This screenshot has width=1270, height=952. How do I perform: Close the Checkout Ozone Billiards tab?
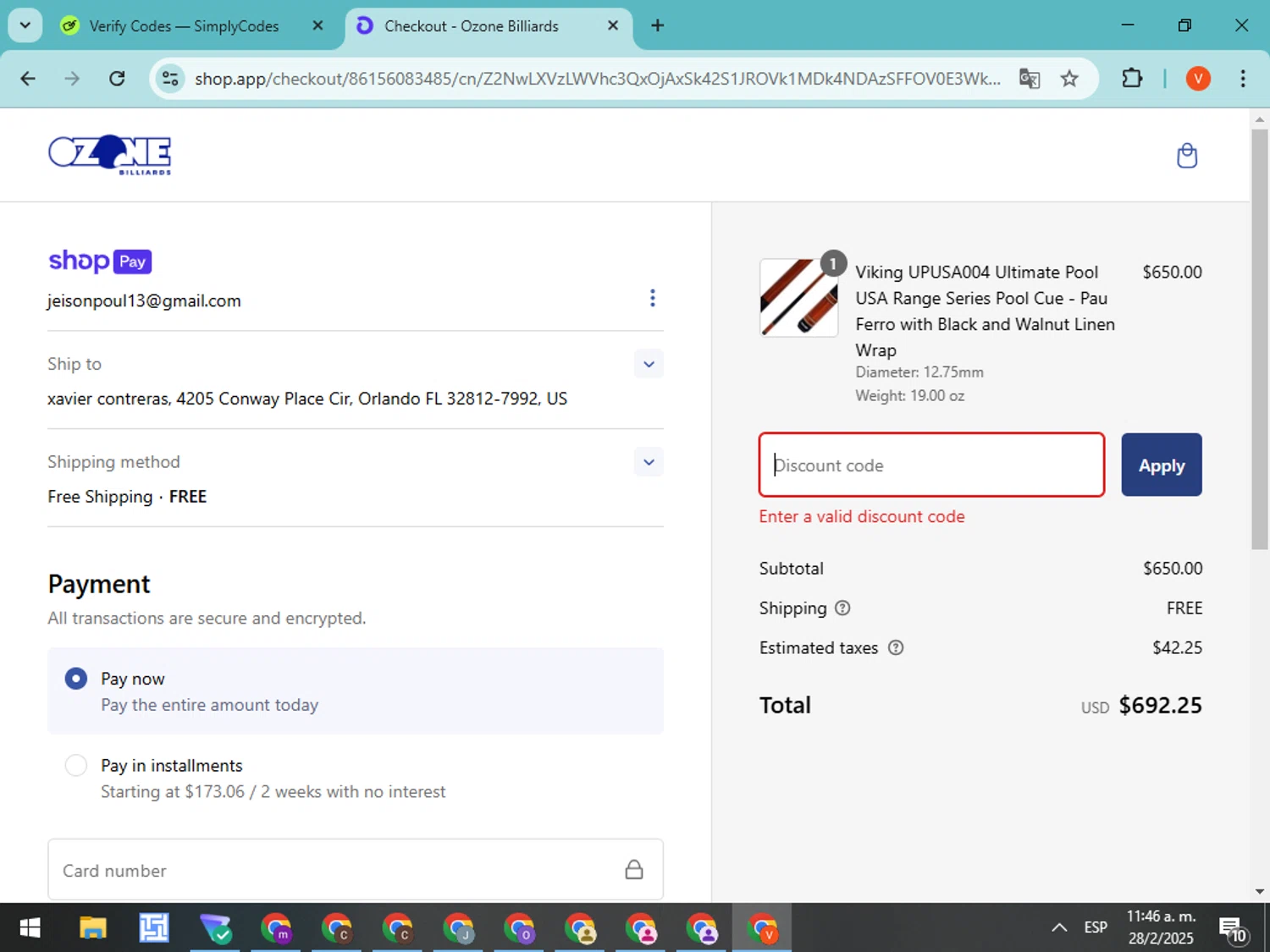click(x=613, y=25)
